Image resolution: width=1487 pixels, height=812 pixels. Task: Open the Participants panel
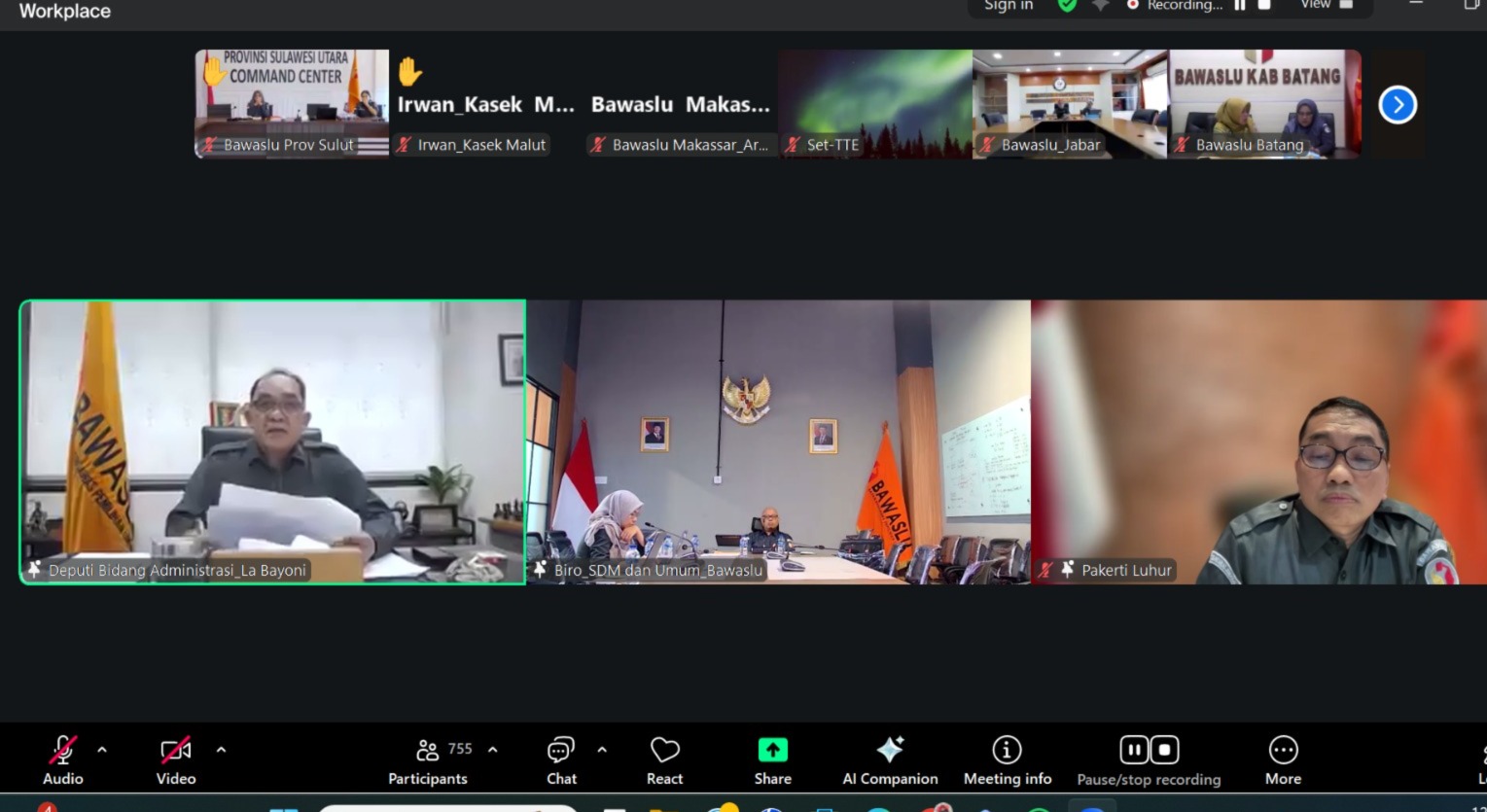click(429, 760)
